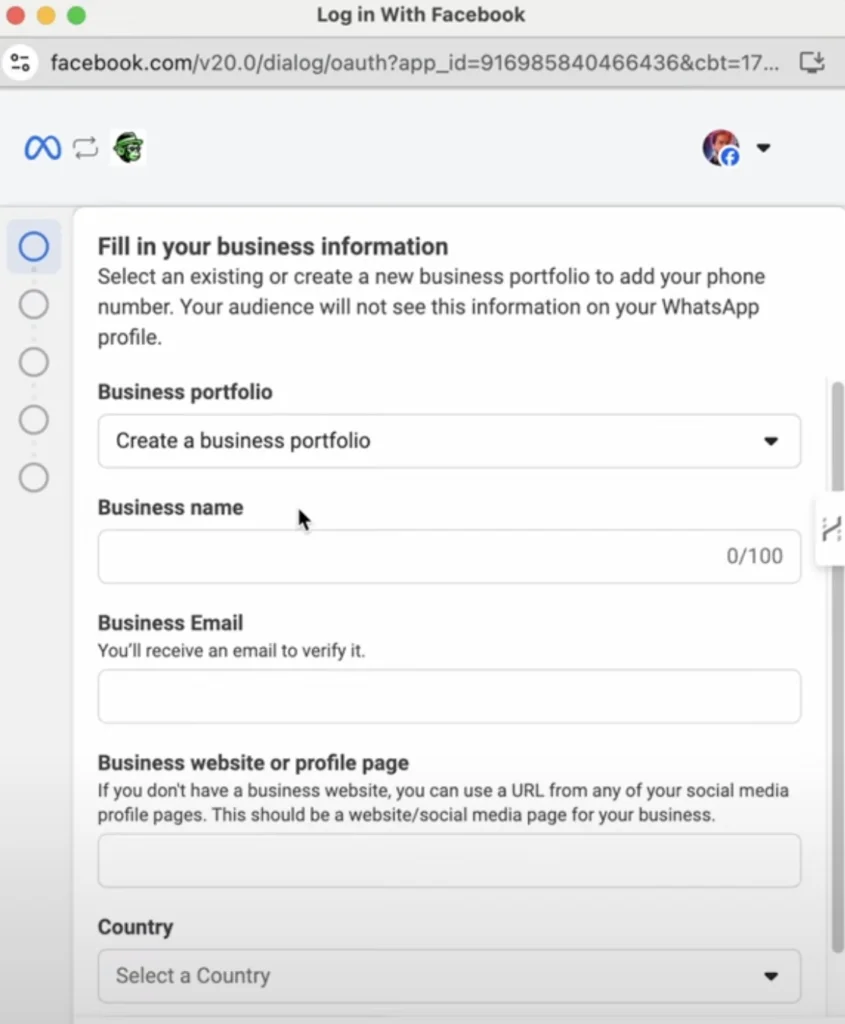Open the Select a Country dropdown

(x=449, y=976)
